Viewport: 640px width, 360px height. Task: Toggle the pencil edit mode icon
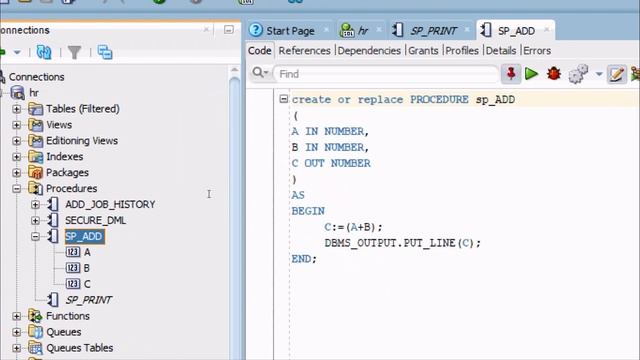(616, 74)
